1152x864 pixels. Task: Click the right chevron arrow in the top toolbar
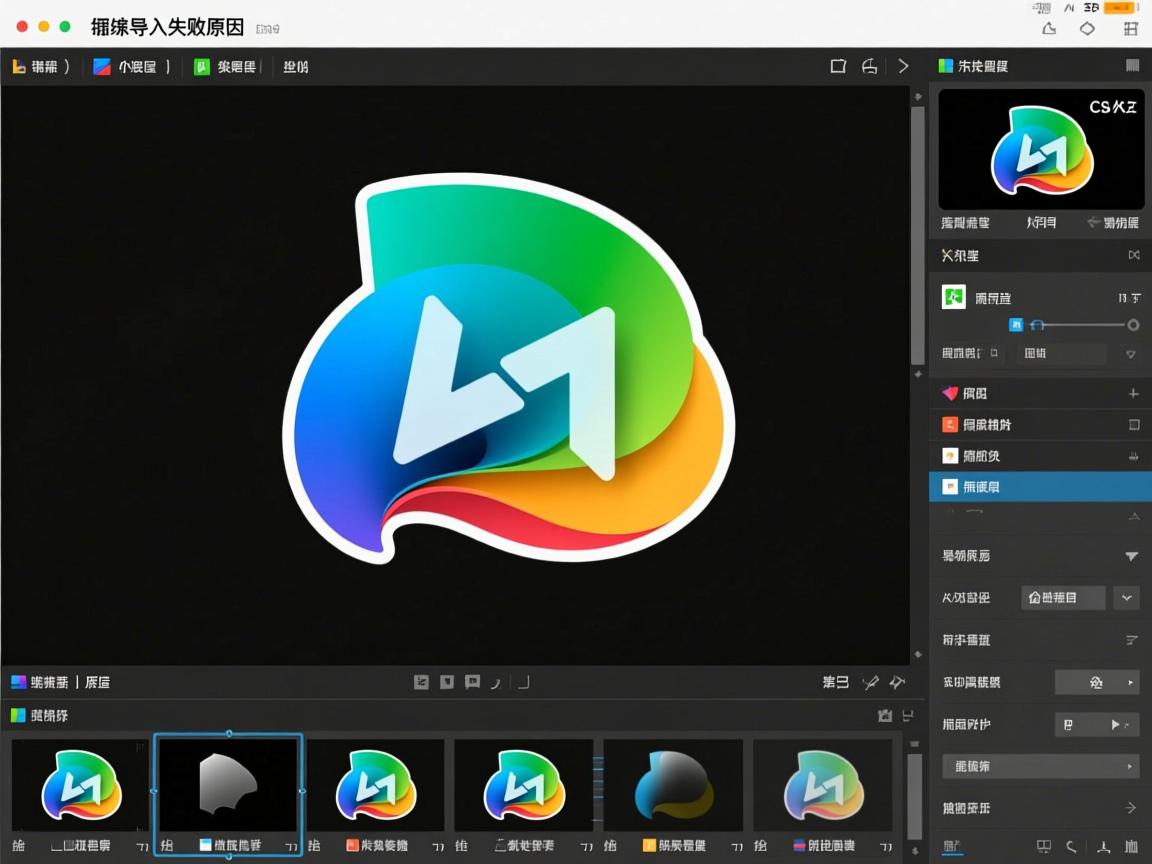[903, 66]
